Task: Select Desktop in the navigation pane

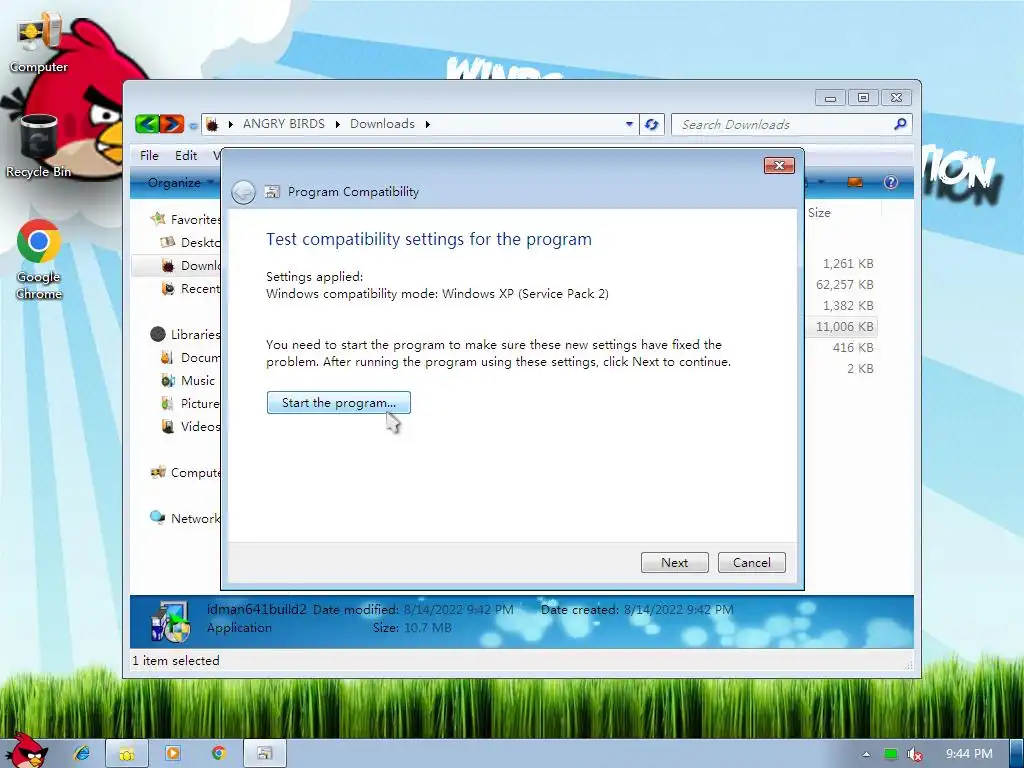Action: (190, 242)
